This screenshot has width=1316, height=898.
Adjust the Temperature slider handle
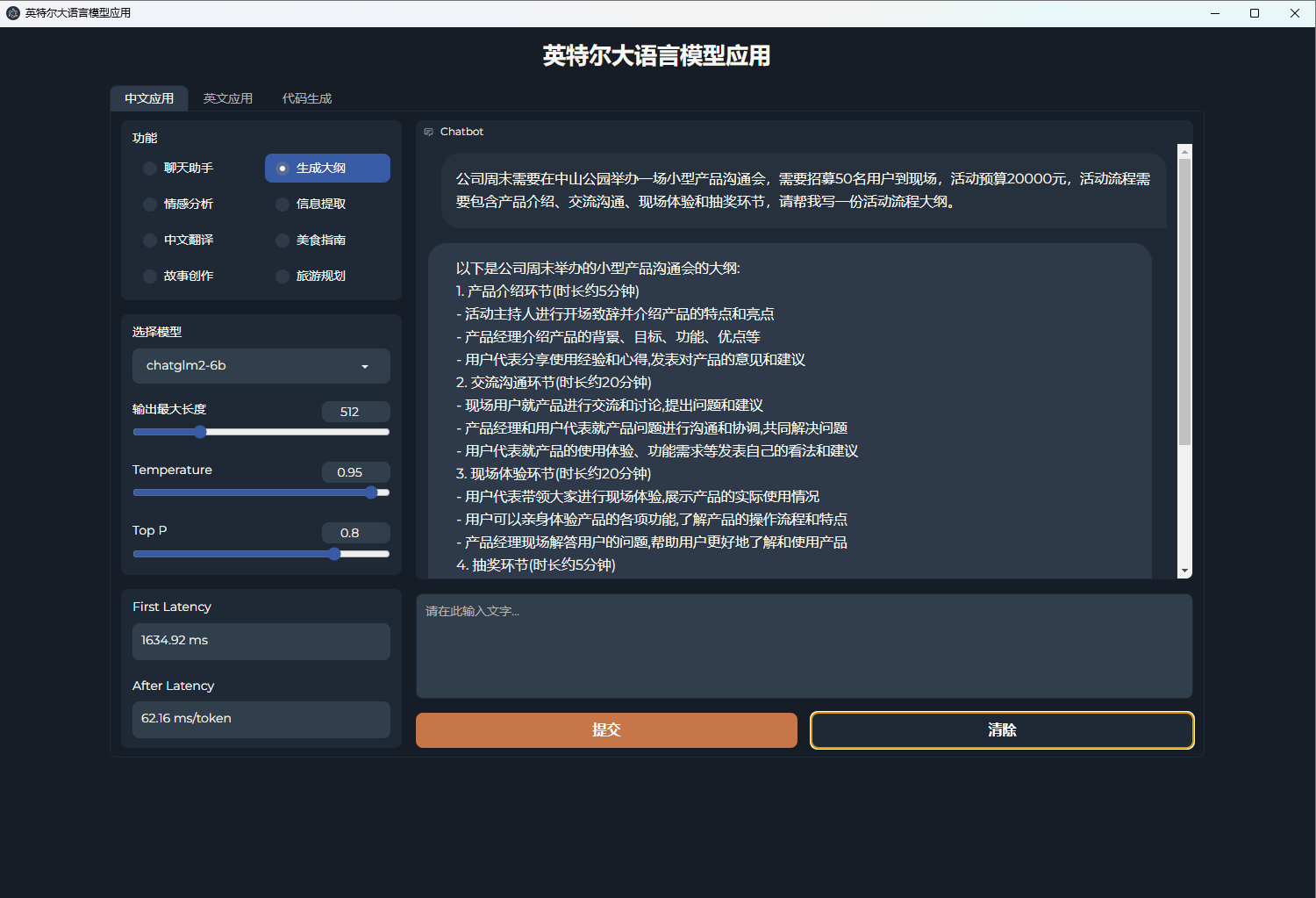click(371, 492)
